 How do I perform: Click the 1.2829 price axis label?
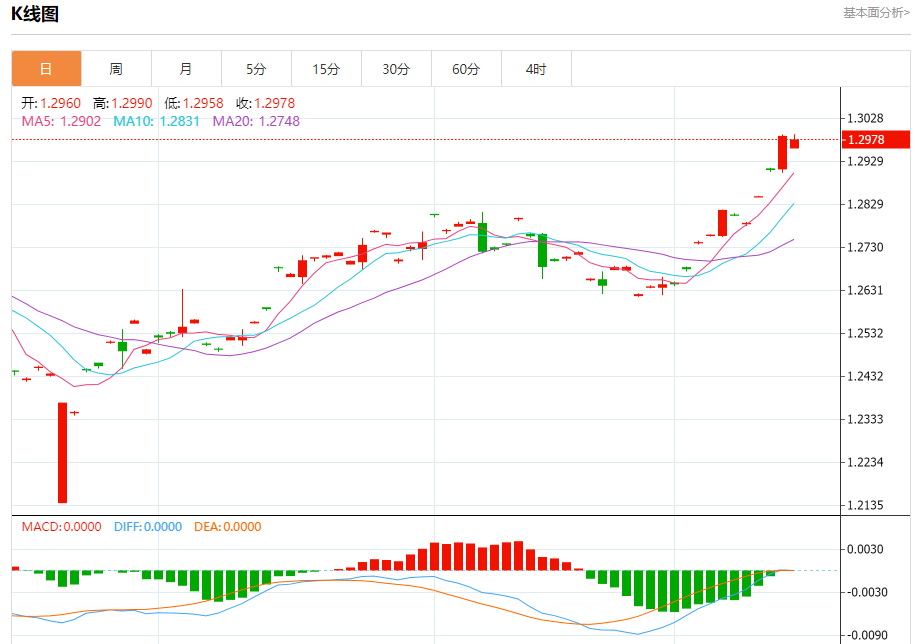(x=865, y=204)
